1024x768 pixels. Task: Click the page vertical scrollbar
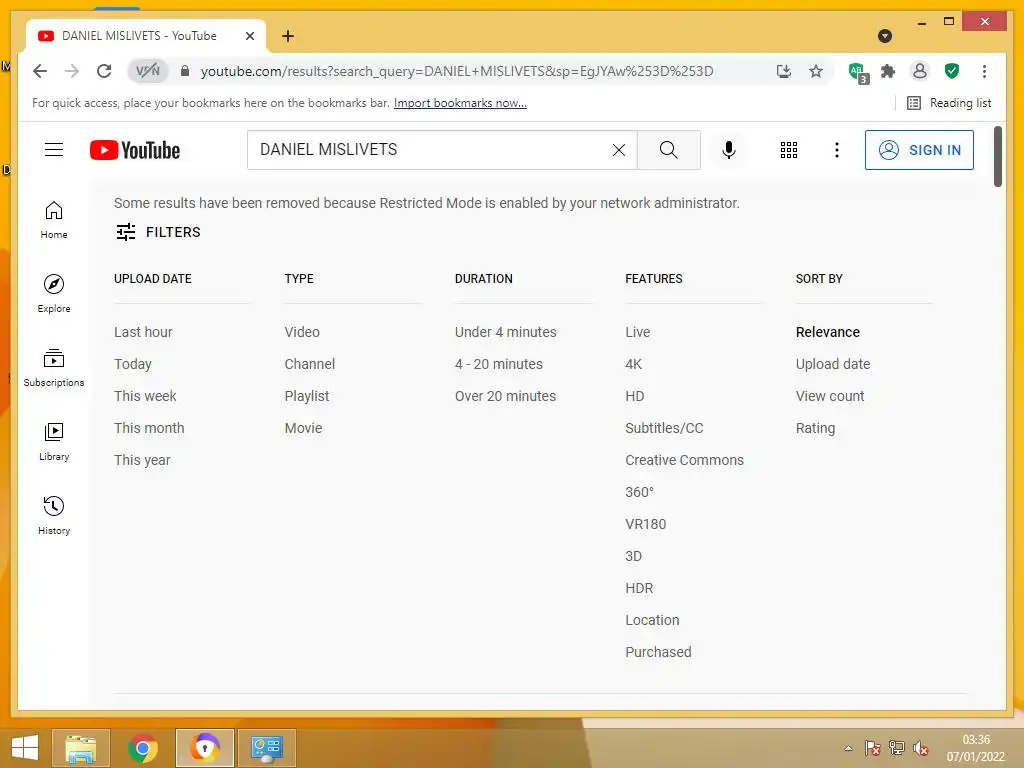[998, 157]
